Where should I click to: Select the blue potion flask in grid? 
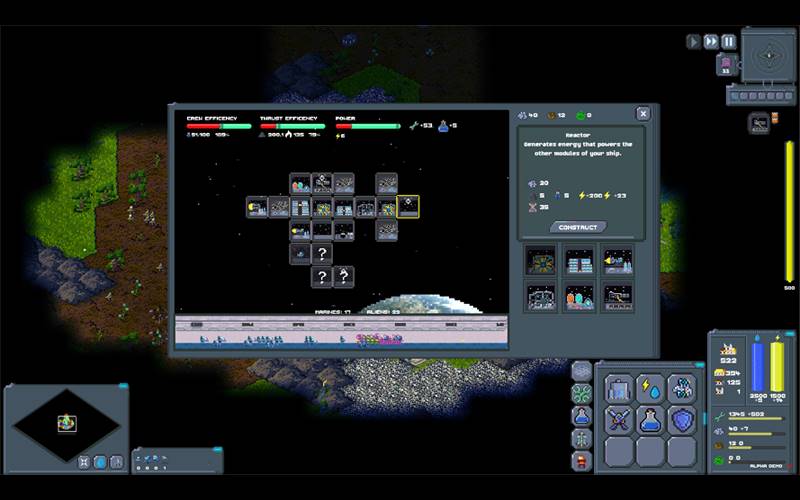coord(650,419)
